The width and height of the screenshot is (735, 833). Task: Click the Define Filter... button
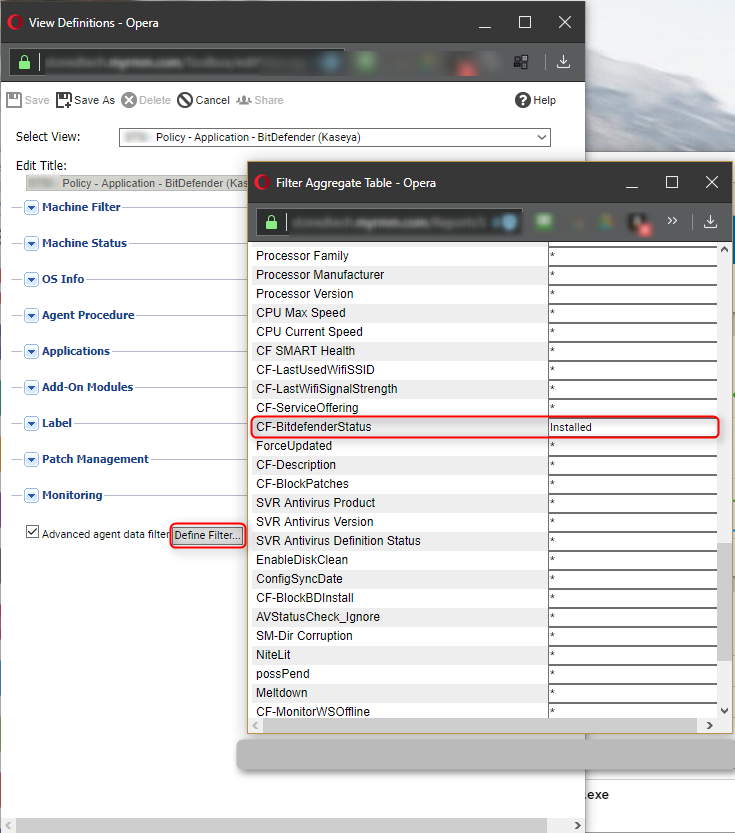208,535
